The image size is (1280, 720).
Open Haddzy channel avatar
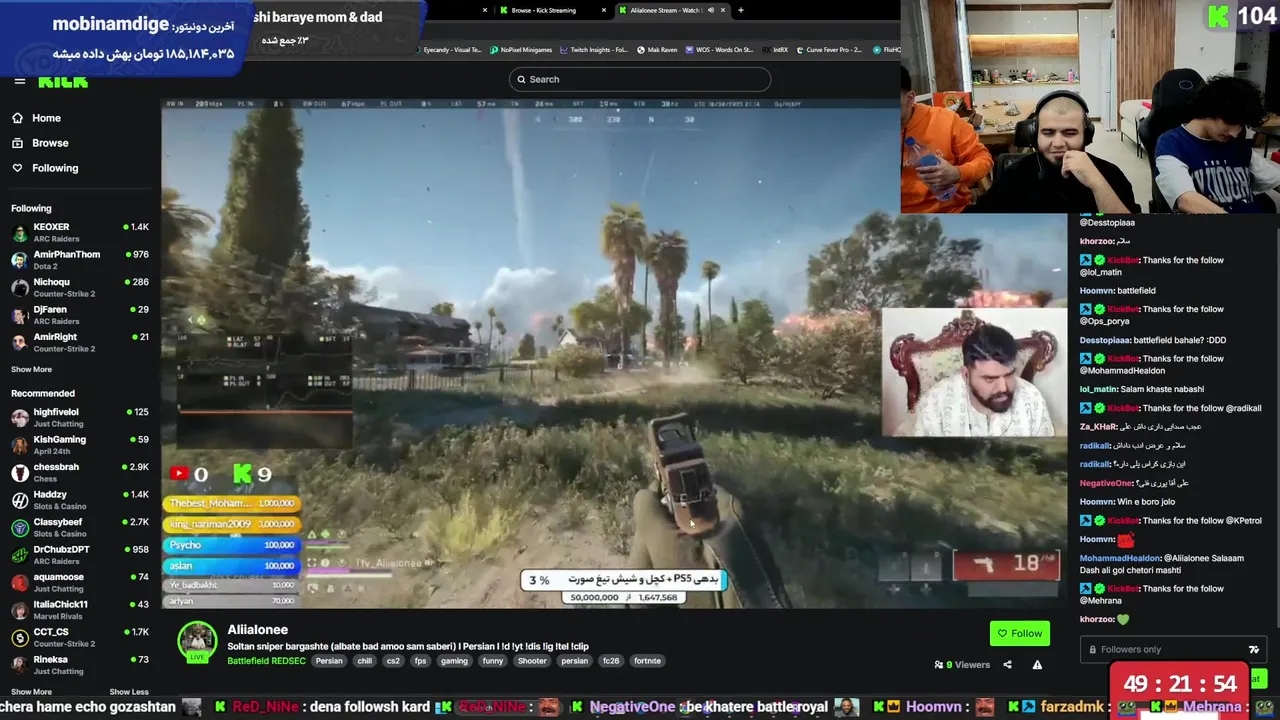20,500
